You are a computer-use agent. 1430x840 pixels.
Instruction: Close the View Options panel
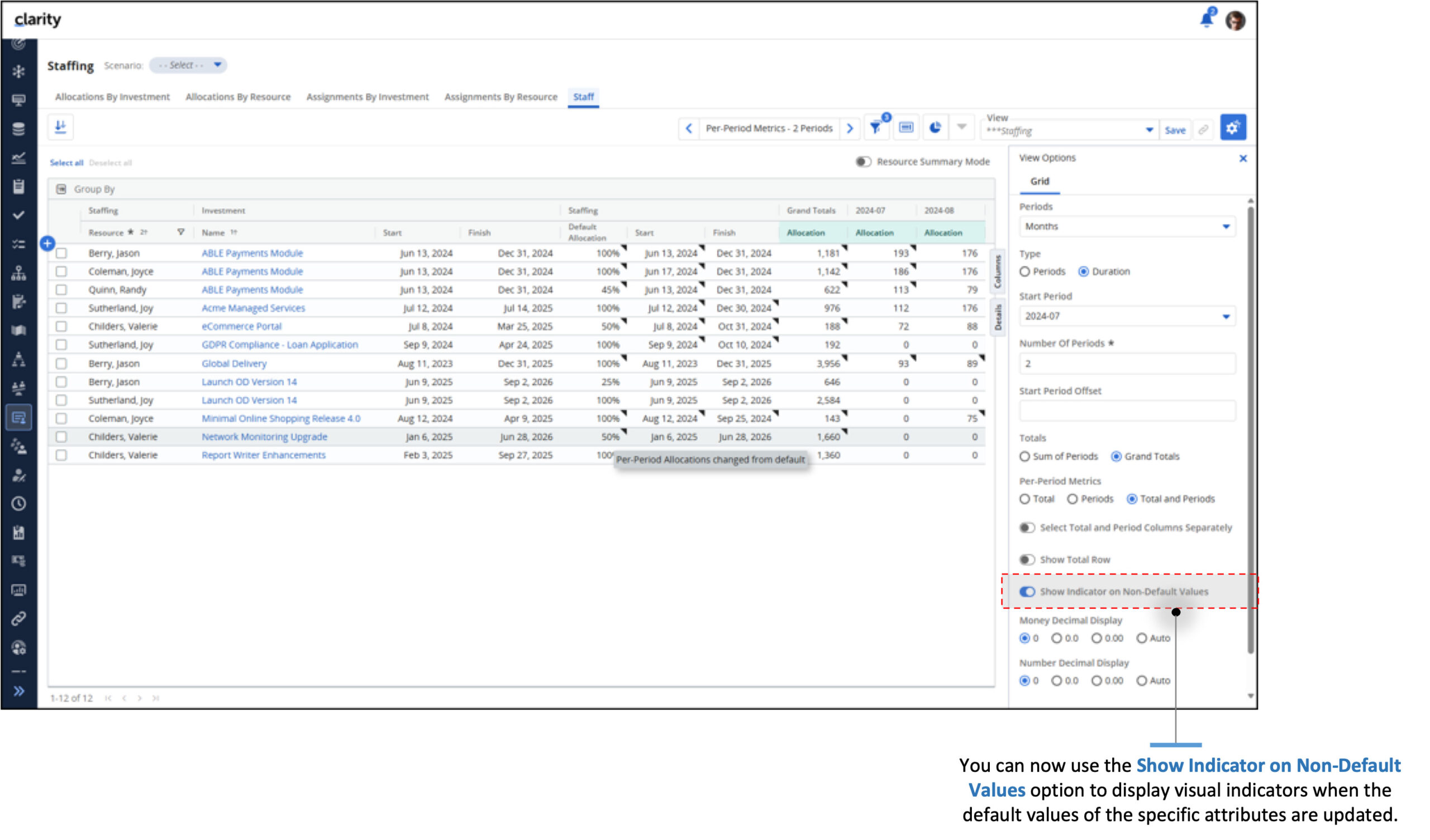(x=1243, y=159)
